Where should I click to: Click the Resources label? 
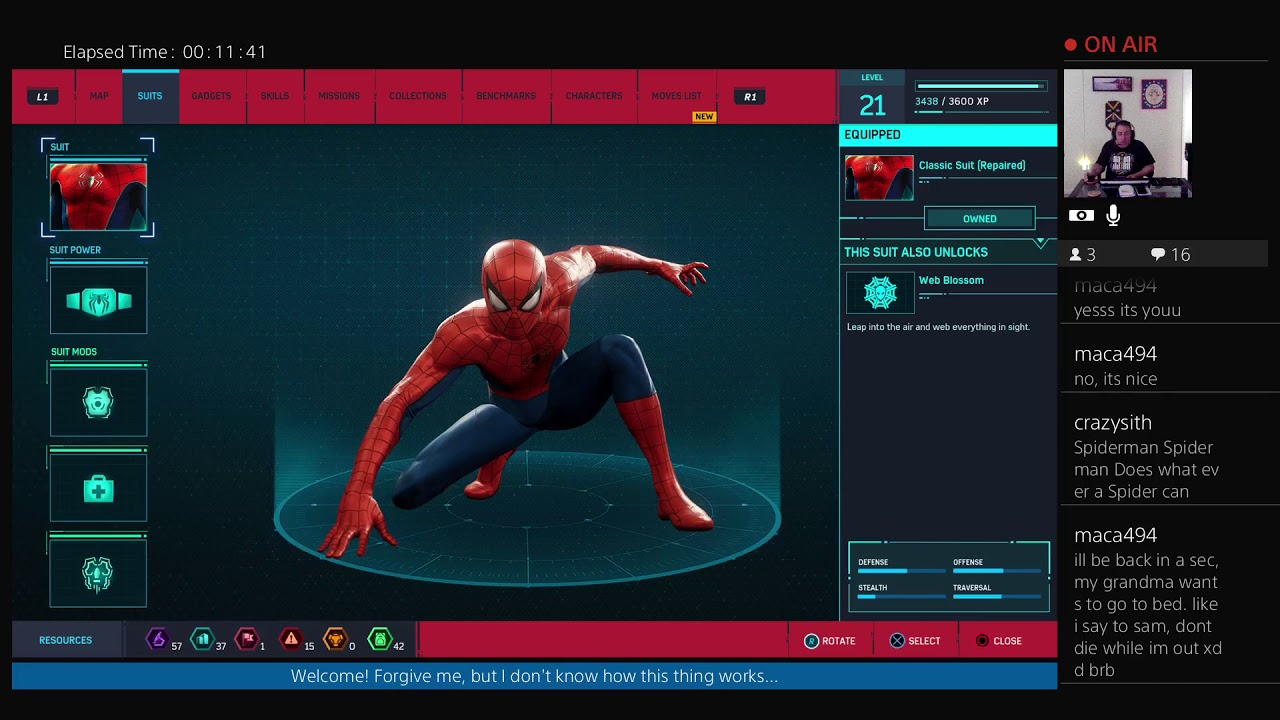click(65, 641)
